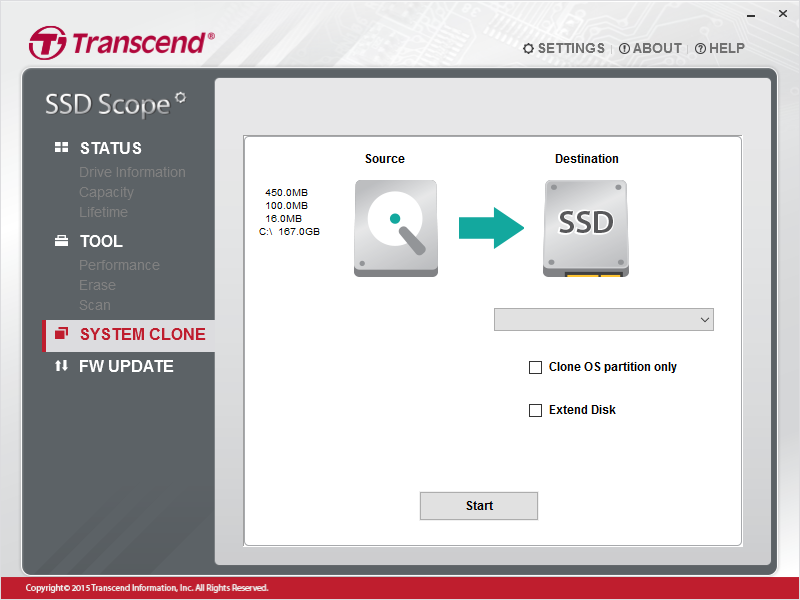Click the Status grid icon in sidebar
The image size is (800, 600).
61,148
